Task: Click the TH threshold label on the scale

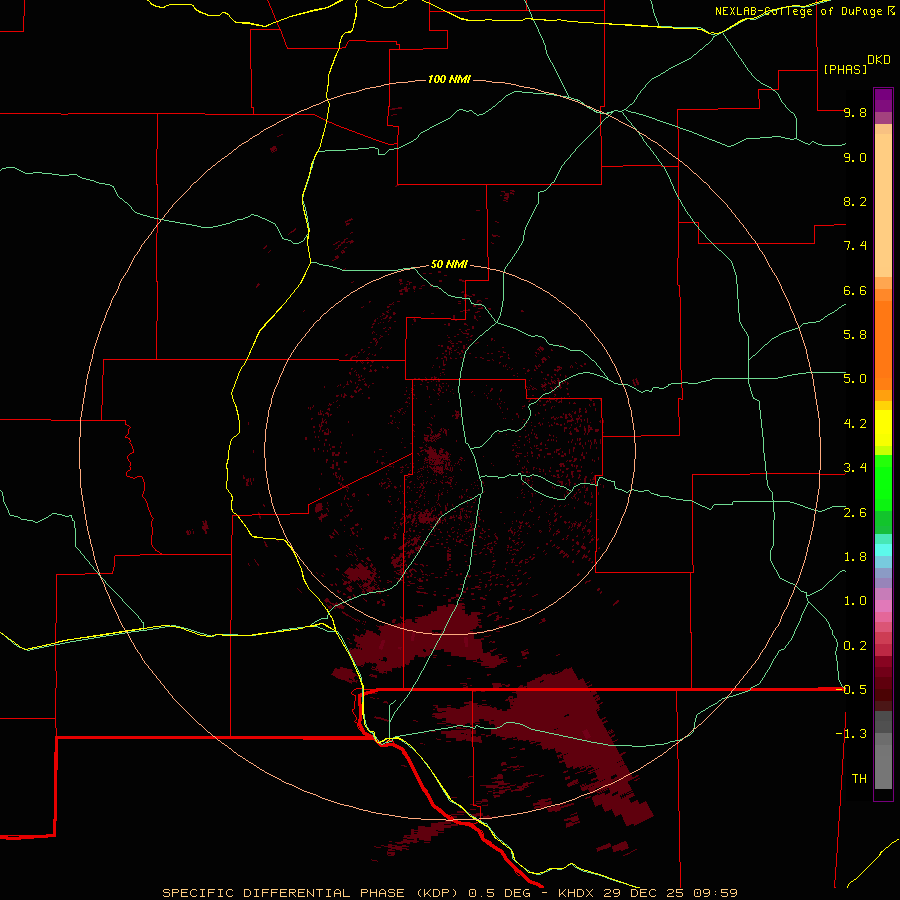Action: tap(859, 779)
